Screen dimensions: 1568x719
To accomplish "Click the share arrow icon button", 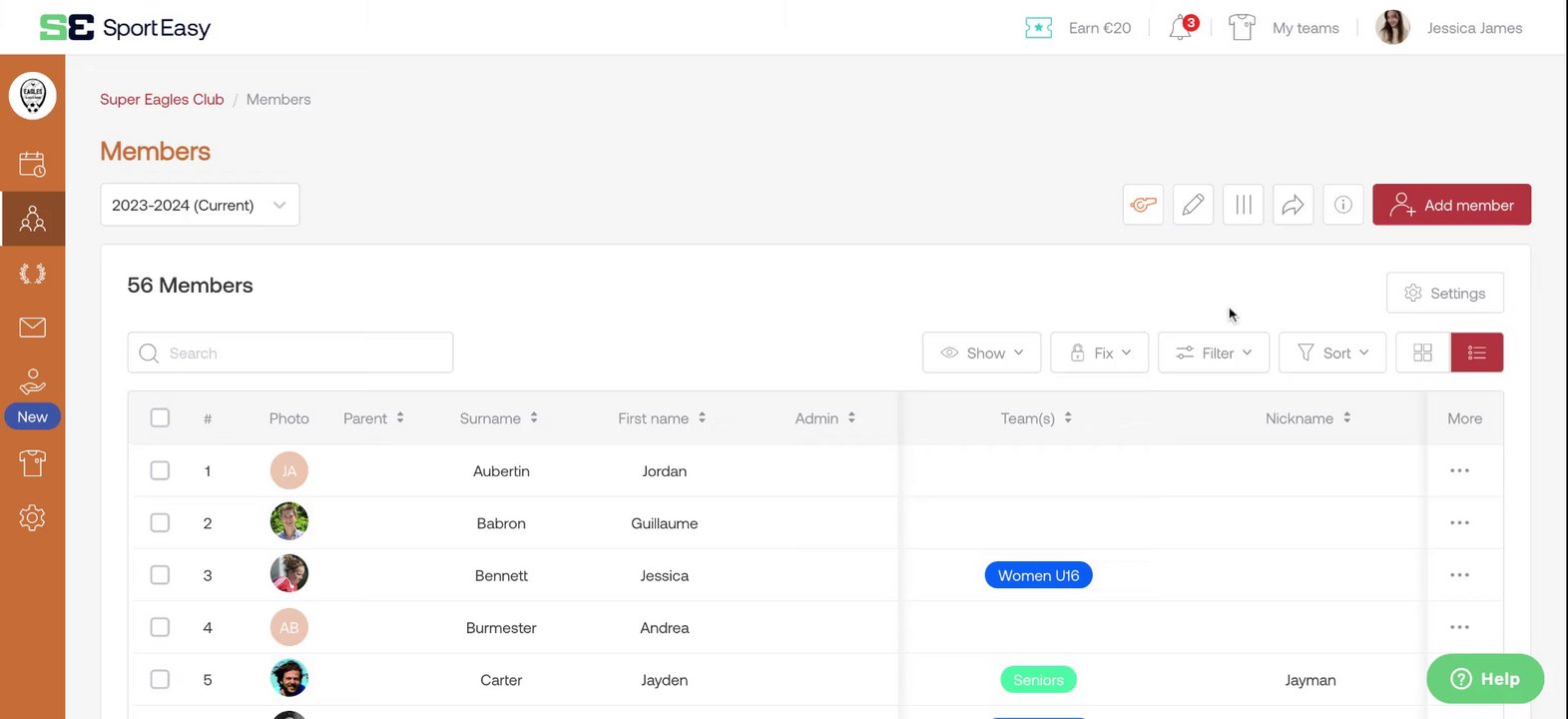I will [x=1293, y=205].
